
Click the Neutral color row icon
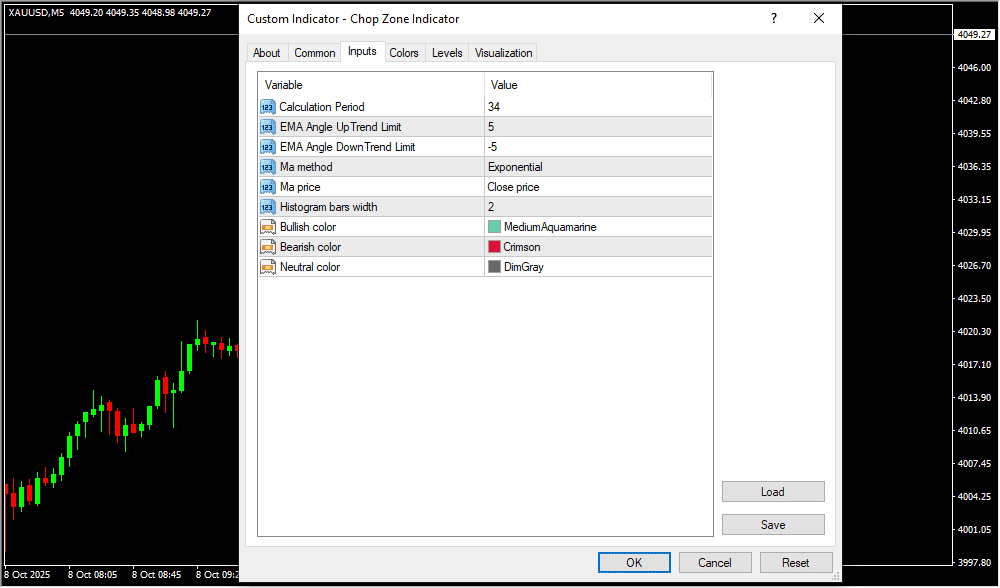pyautogui.click(x=267, y=267)
